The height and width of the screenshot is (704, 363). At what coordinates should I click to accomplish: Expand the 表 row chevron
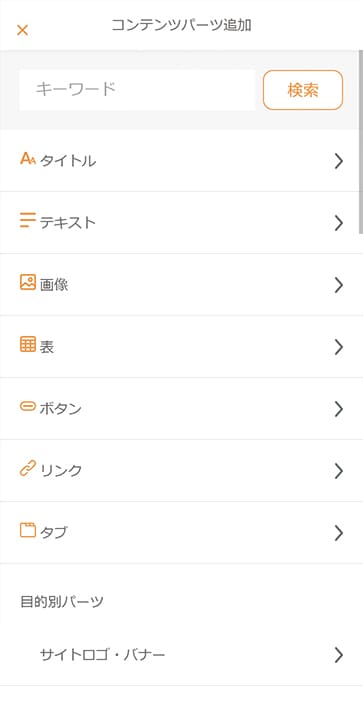[x=339, y=347]
